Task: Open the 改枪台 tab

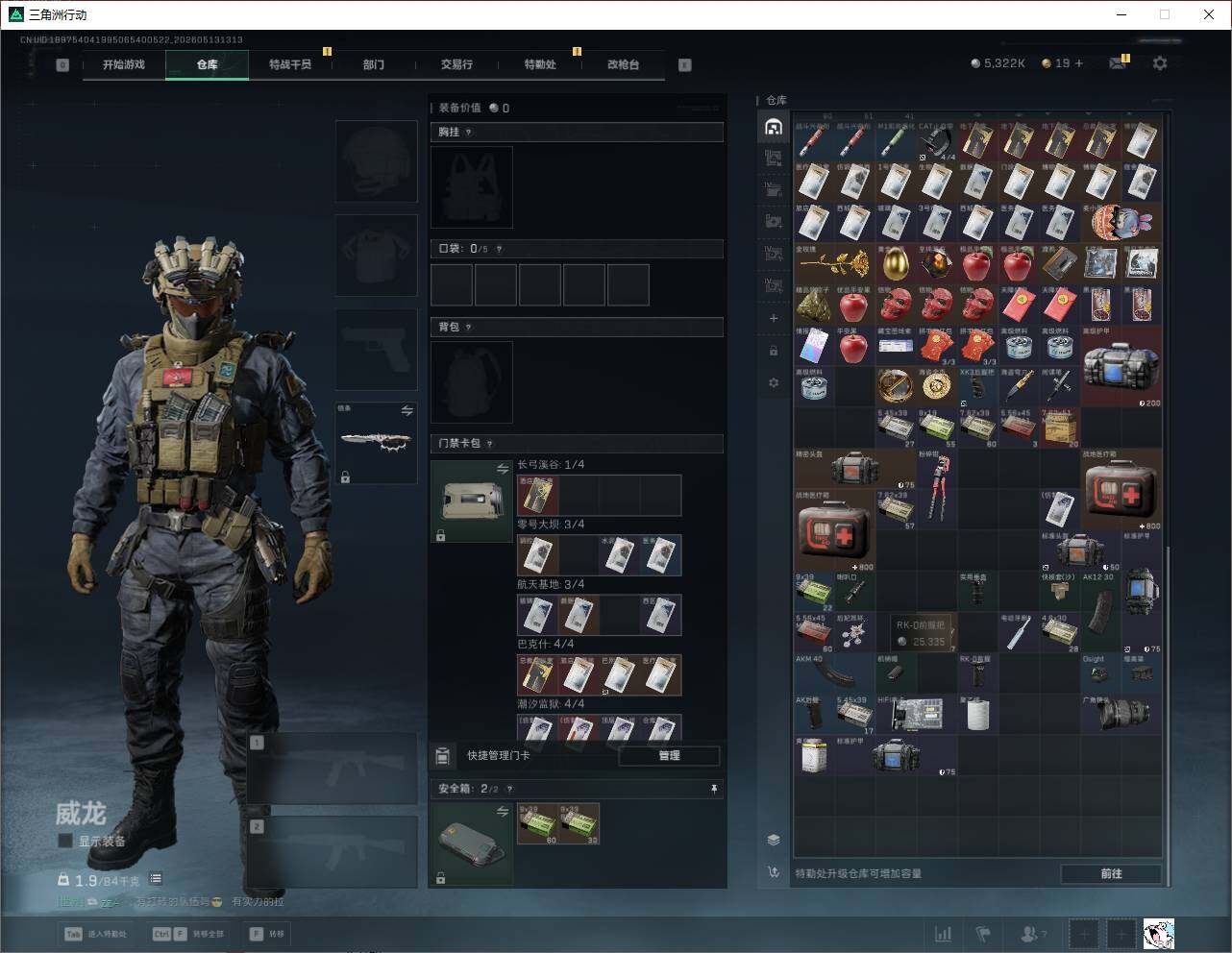Action: point(623,64)
